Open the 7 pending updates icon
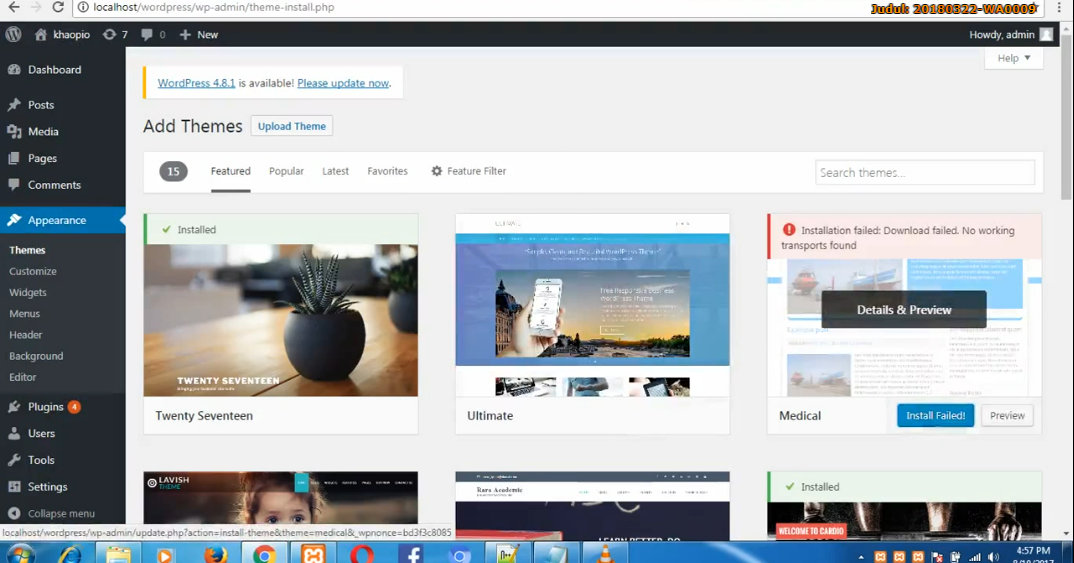The image size is (1074, 563). tap(114, 34)
